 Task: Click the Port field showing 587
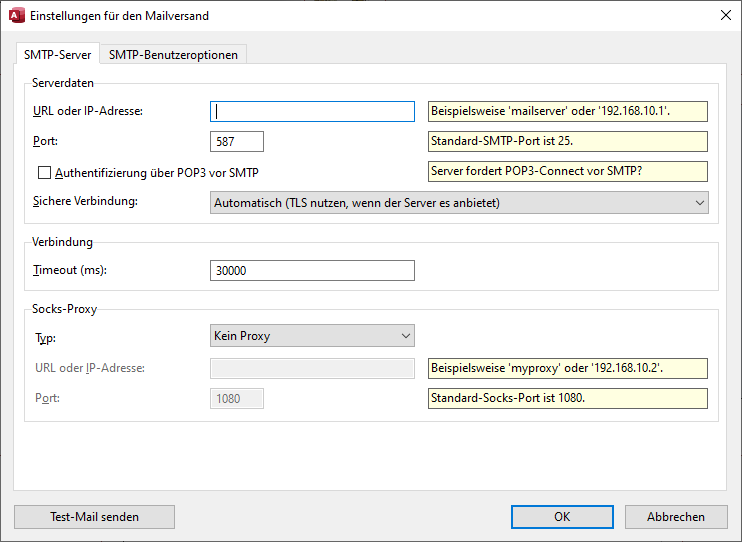tap(237, 142)
